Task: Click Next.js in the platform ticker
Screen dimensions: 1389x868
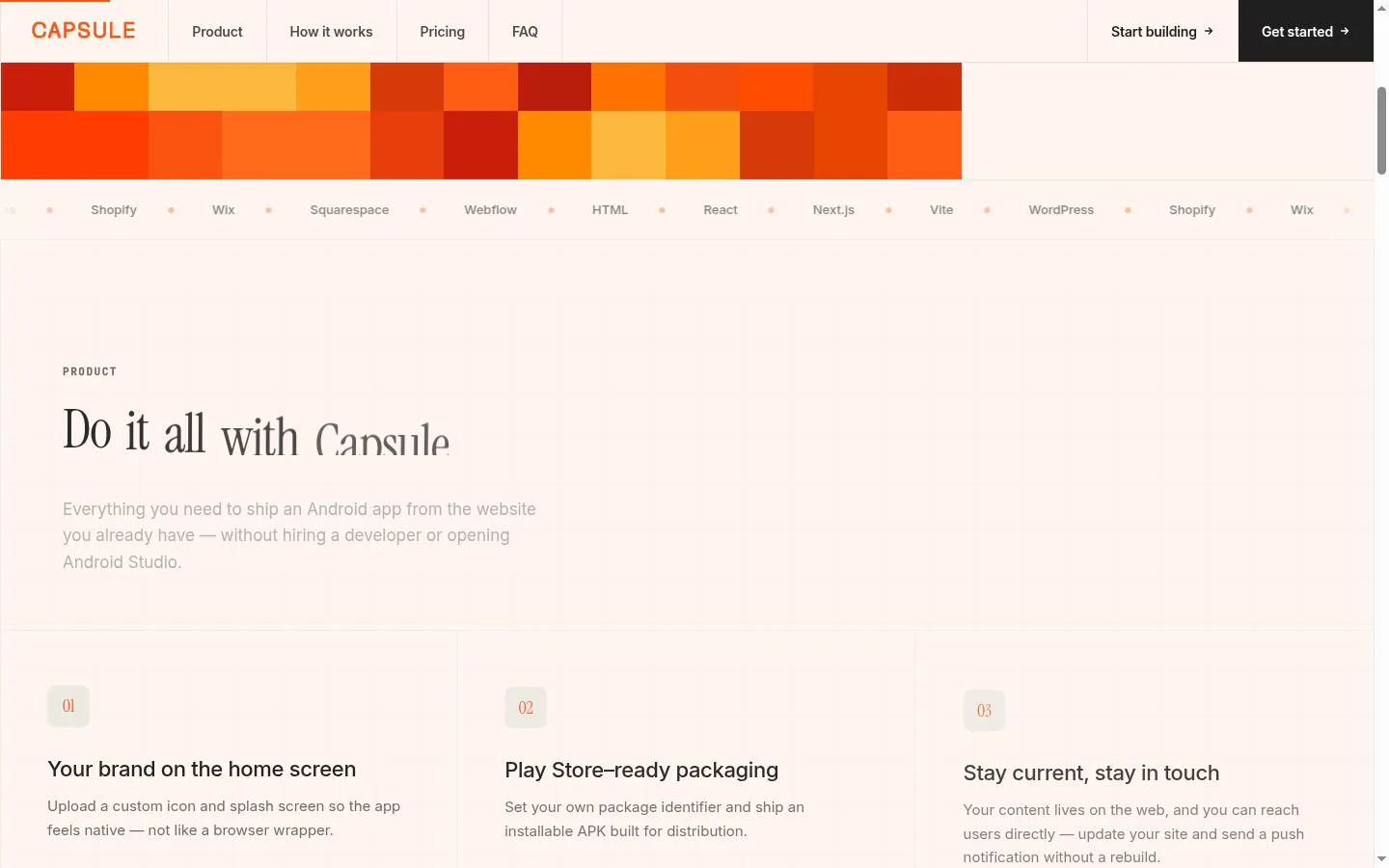Action: coord(833,210)
